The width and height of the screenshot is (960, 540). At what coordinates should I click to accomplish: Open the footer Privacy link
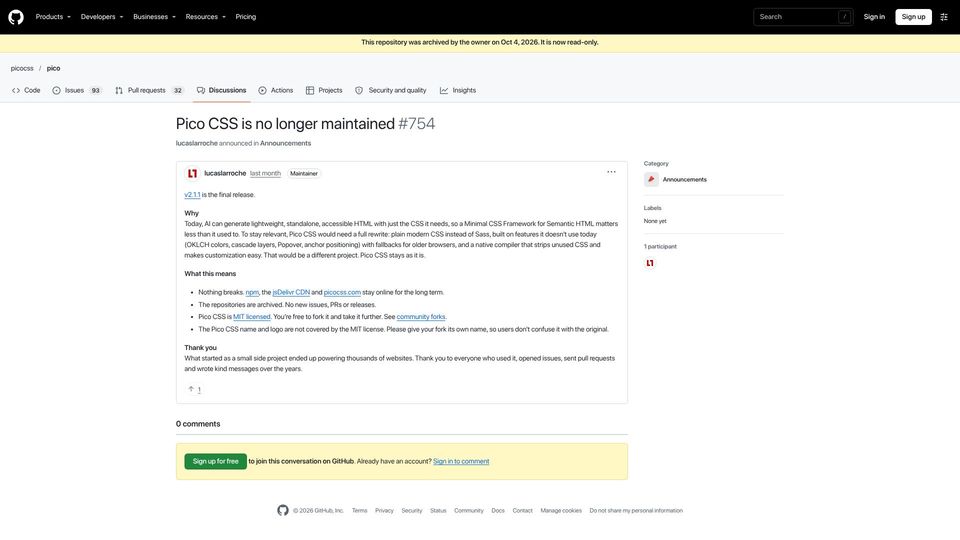click(384, 511)
